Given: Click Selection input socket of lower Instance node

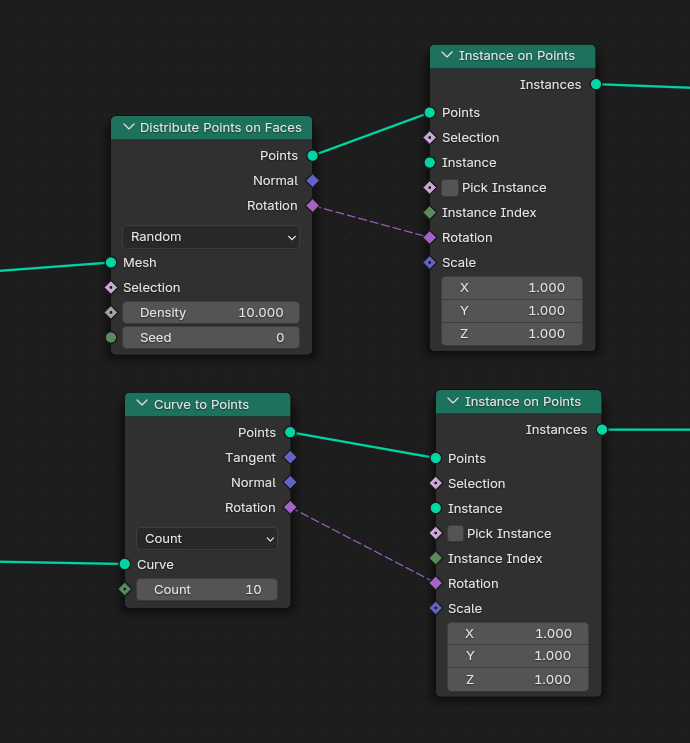Looking at the screenshot, I should point(436,483).
